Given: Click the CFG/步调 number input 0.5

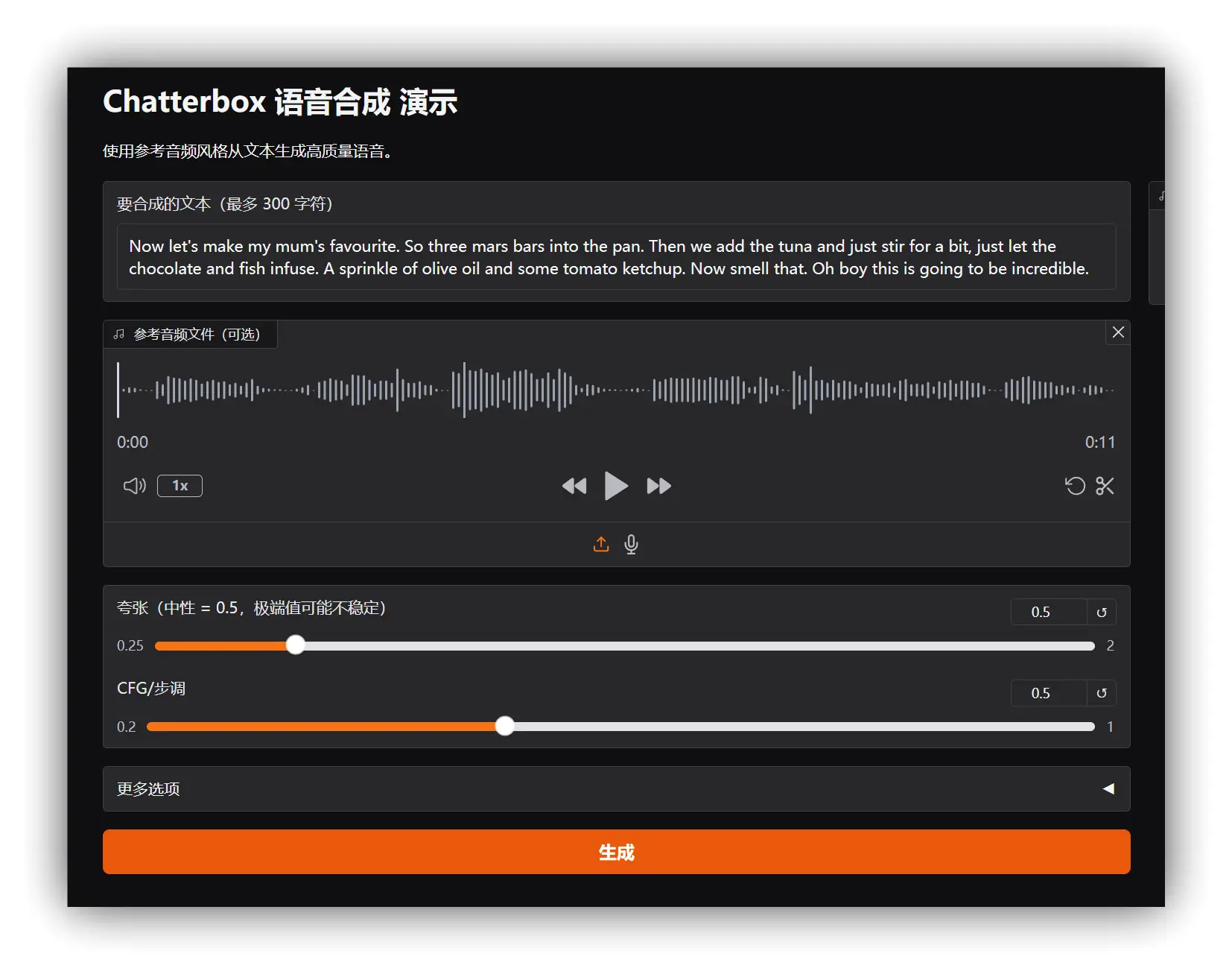Looking at the screenshot, I should (x=1049, y=693).
